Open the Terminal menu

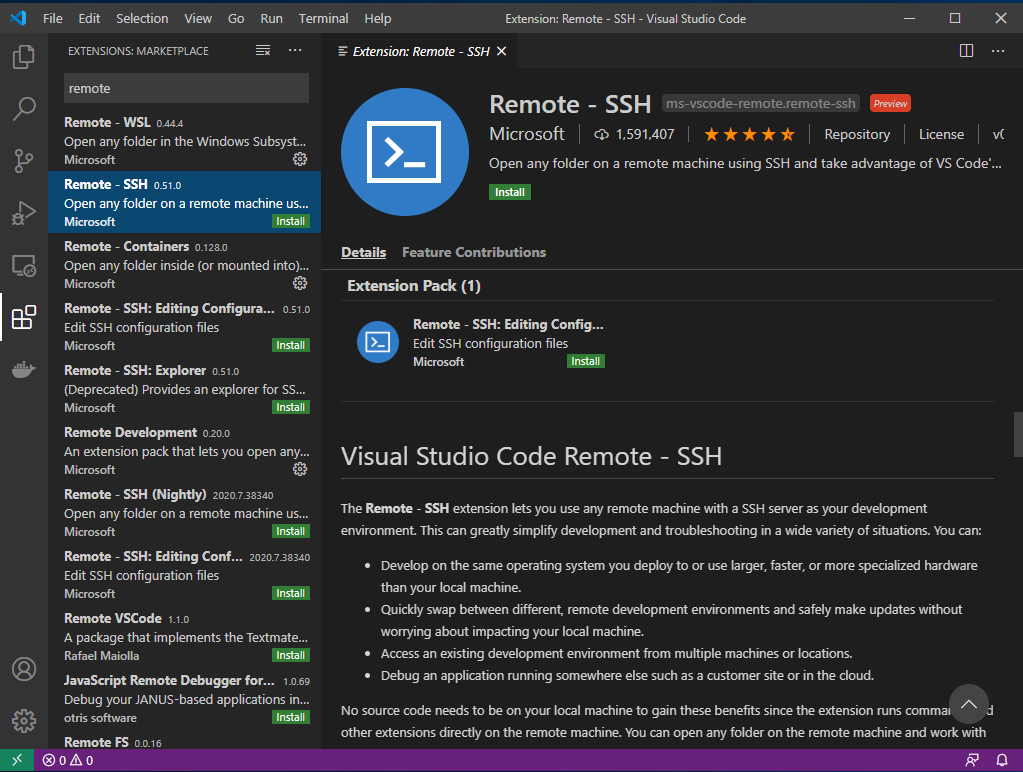tap(324, 18)
